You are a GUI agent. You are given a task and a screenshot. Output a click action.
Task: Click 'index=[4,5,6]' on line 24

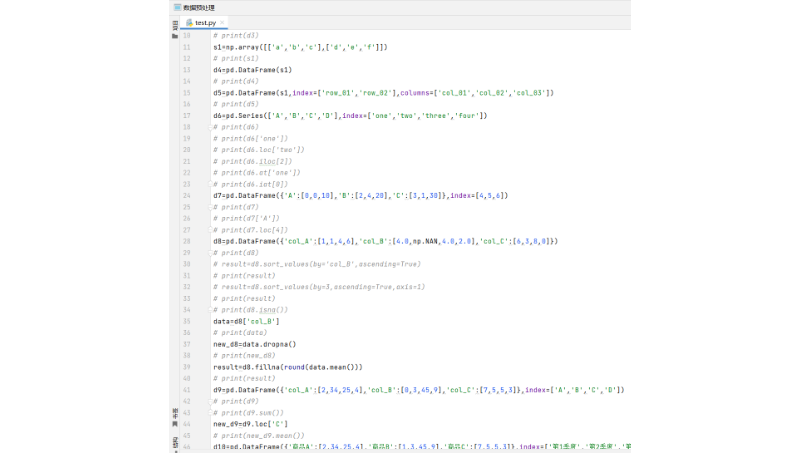tap(479, 196)
